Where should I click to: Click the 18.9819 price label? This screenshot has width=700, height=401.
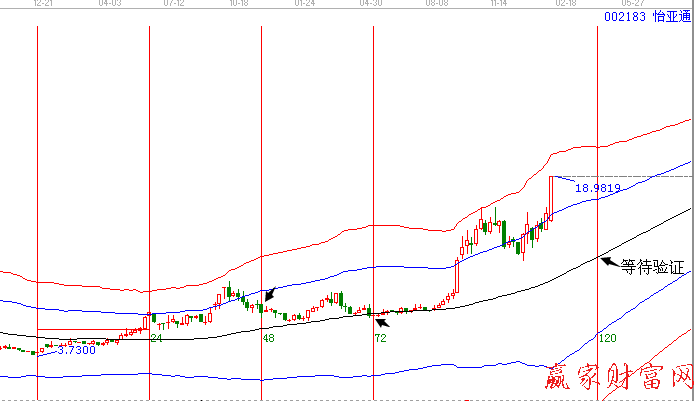point(598,187)
